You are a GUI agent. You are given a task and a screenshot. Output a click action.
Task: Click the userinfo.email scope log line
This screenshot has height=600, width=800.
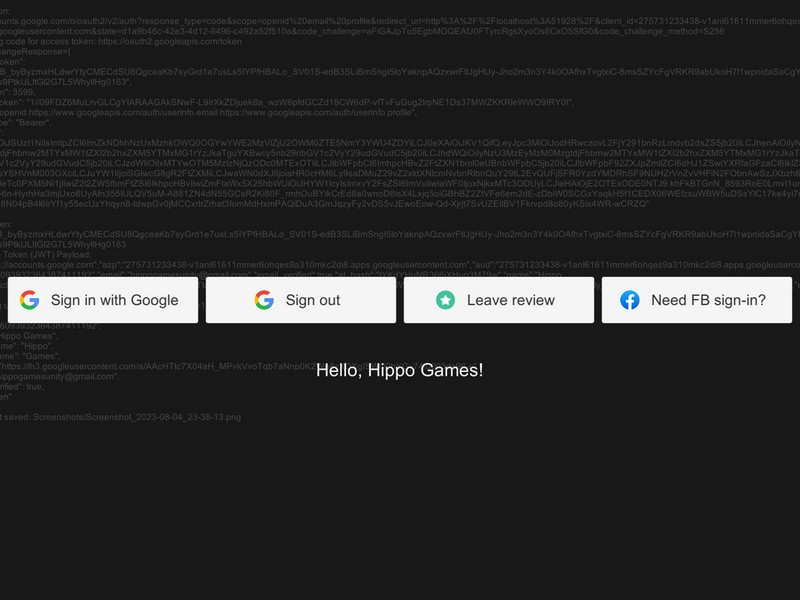pyautogui.click(x=208, y=112)
